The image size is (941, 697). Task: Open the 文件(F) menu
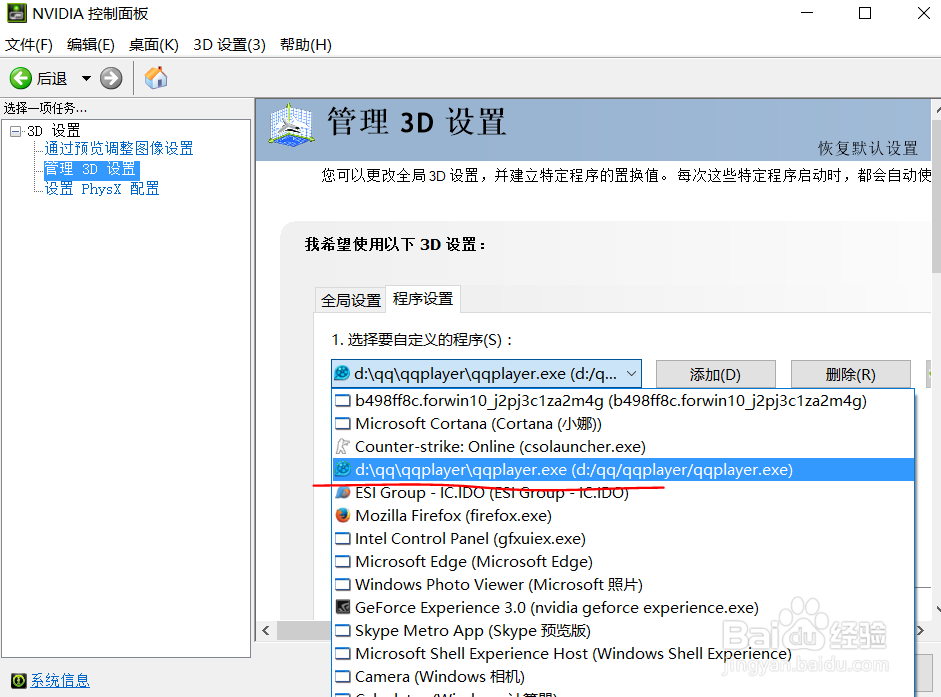(x=29, y=45)
